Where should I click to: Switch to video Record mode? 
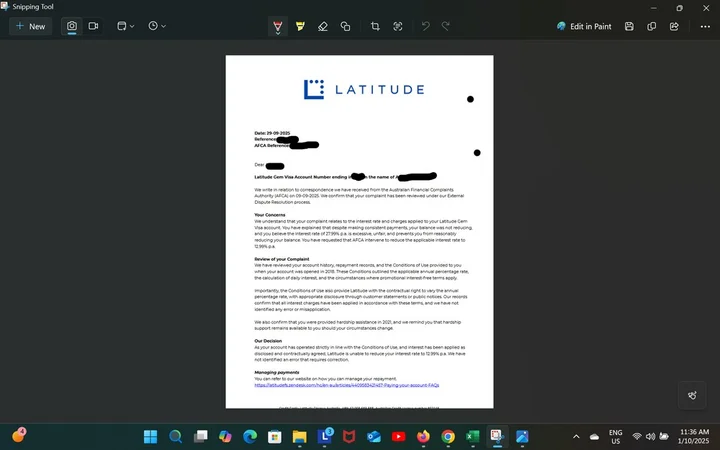point(93,26)
